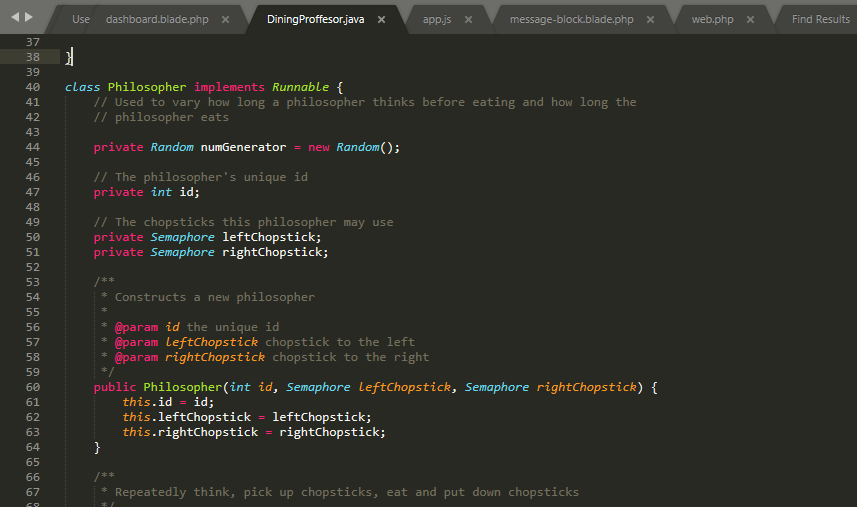857x507 pixels.
Task: Select line number 40 in the gutter
Action: 33,87
